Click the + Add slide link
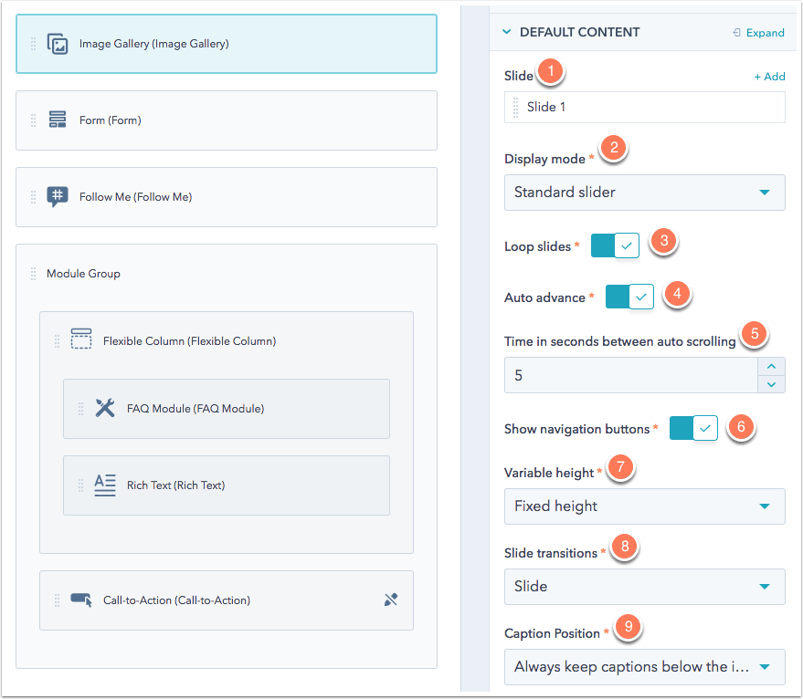803x699 pixels. (x=769, y=76)
